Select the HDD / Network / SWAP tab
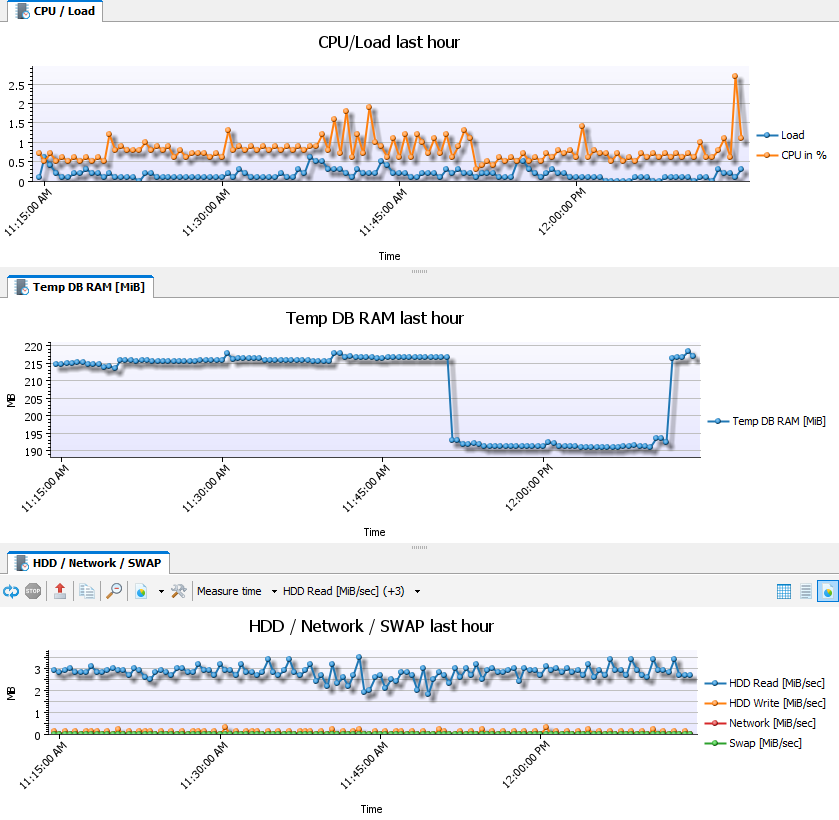The width and height of the screenshot is (839, 820). coord(89,563)
